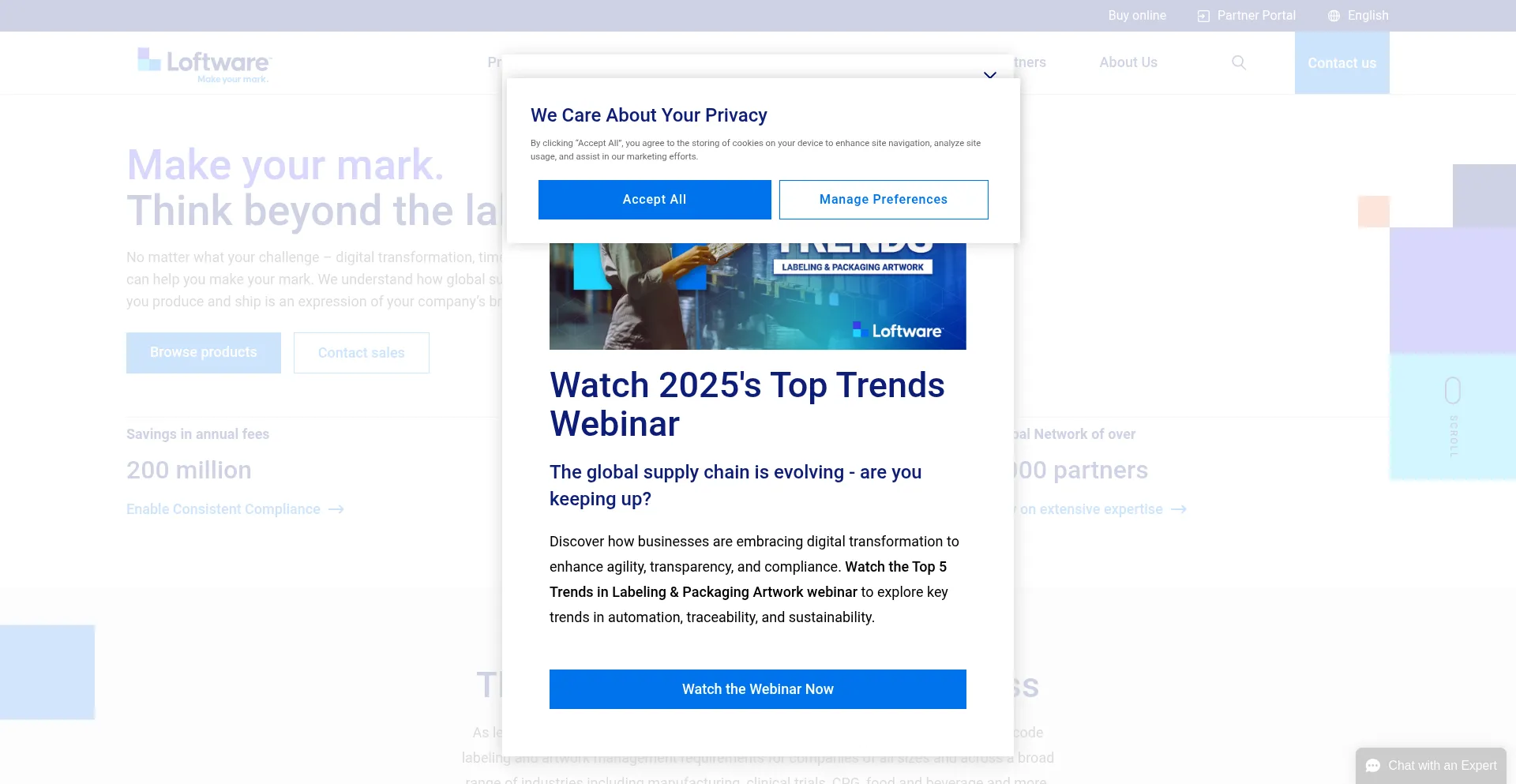Click the Contact us header button

pos(1342,63)
